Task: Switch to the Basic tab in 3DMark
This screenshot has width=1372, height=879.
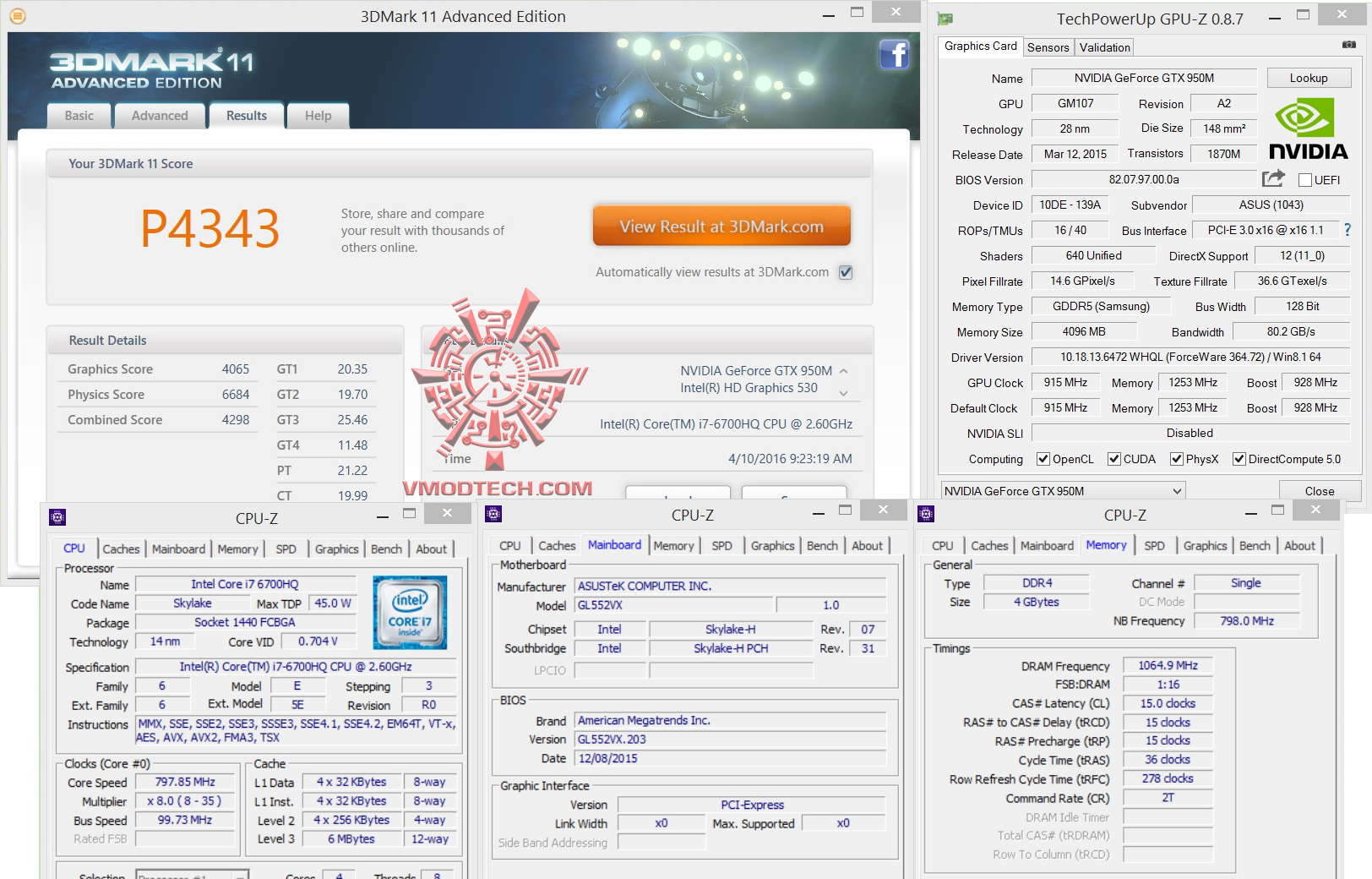Action: (79, 116)
